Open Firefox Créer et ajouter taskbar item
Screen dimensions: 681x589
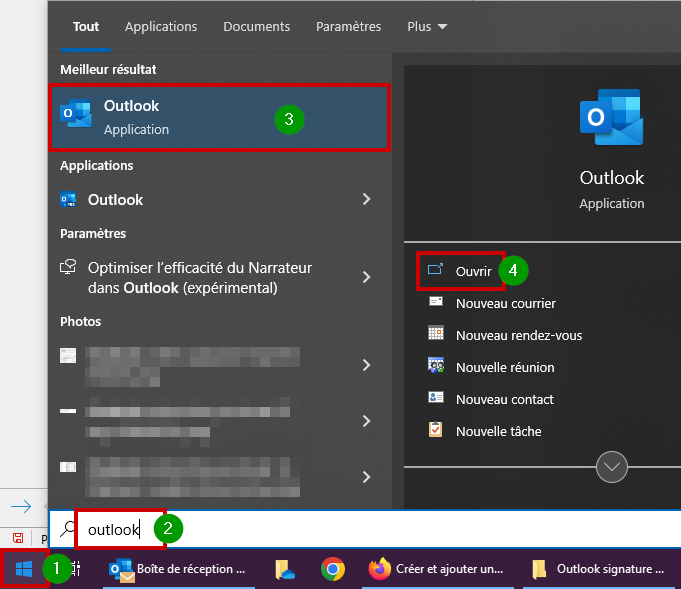click(438, 569)
